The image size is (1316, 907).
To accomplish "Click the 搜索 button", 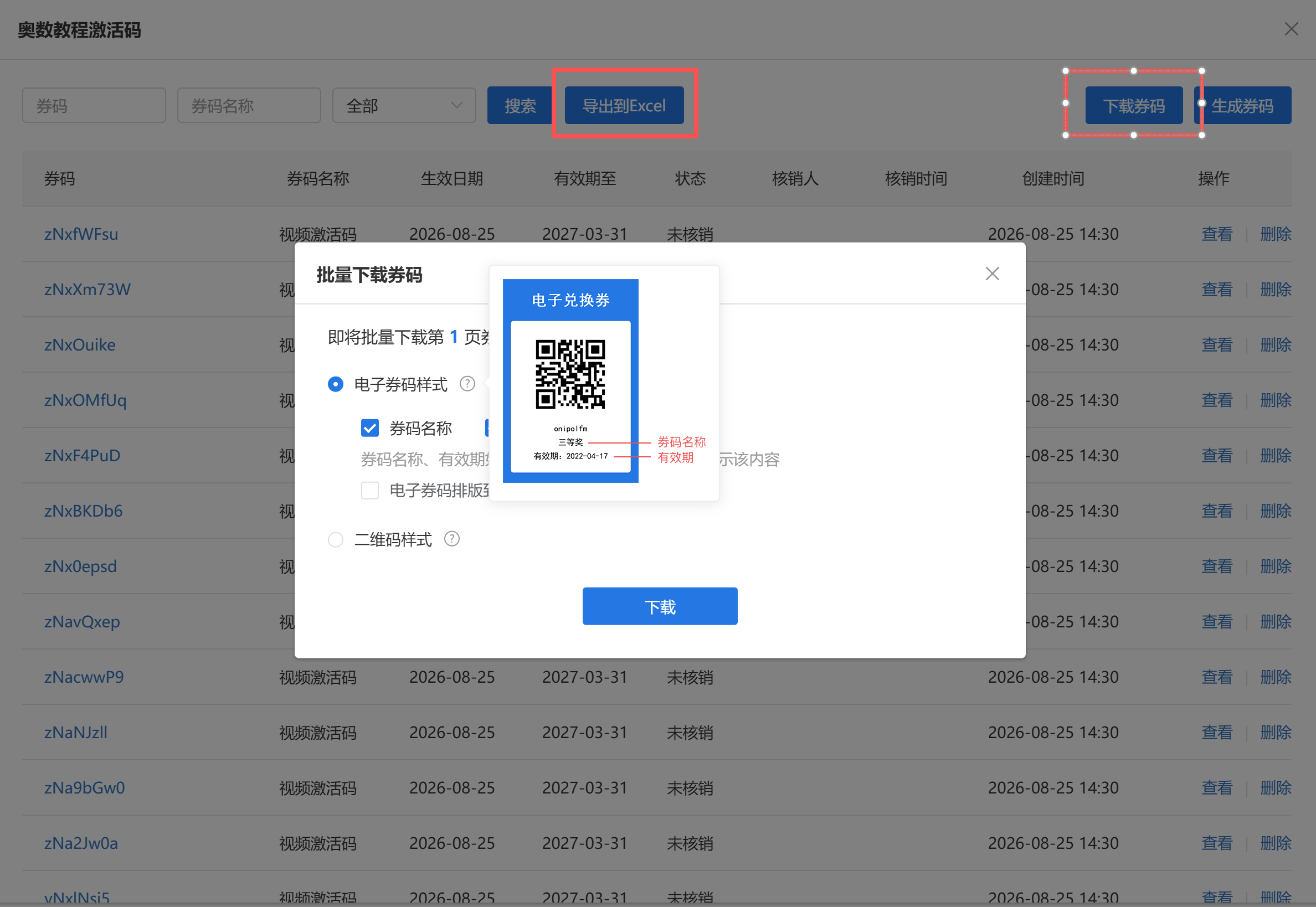I will (x=520, y=105).
